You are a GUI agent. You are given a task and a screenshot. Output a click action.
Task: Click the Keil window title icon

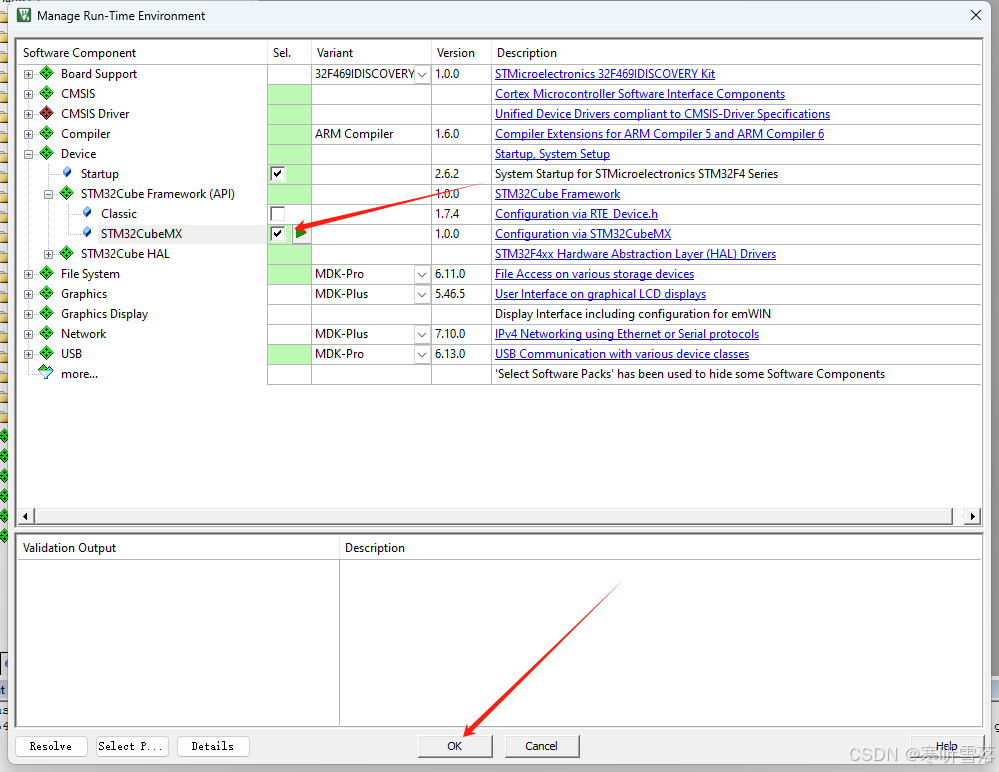[24, 15]
